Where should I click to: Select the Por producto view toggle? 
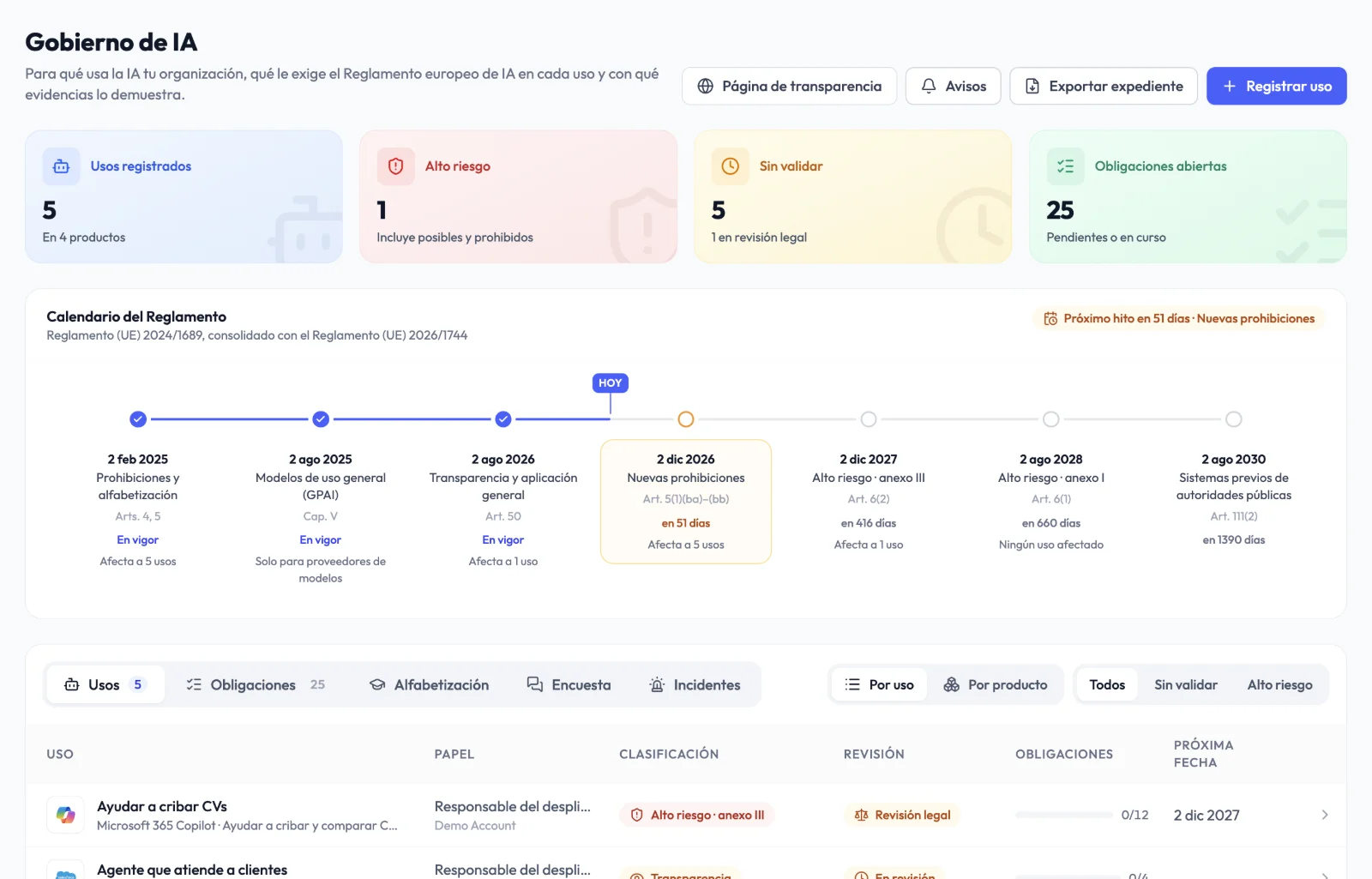(x=996, y=684)
